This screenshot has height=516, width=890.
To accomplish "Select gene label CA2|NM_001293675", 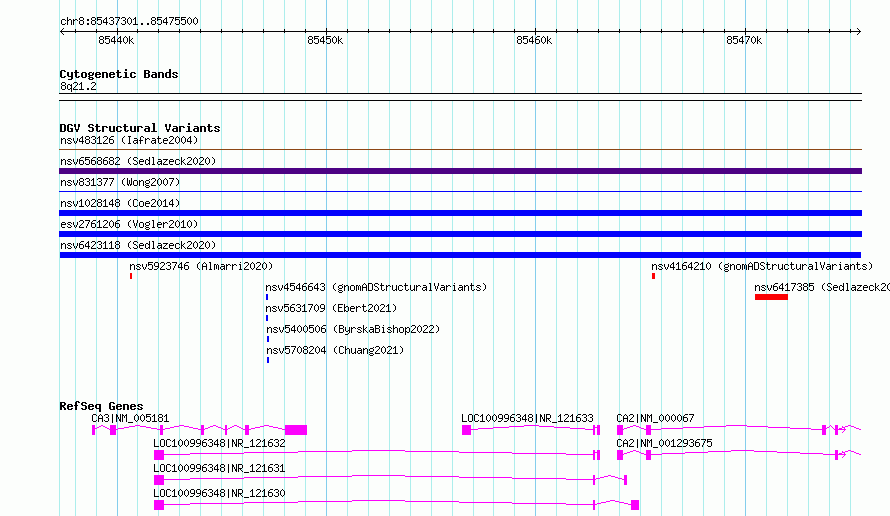I will pyautogui.click(x=664, y=443).
